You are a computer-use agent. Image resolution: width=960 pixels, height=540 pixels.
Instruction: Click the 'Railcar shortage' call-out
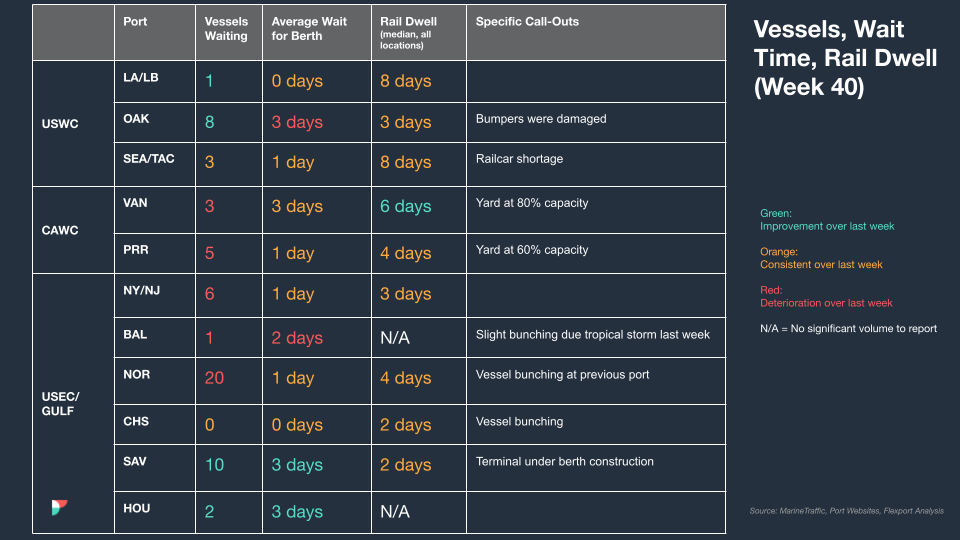tap(519, 159)
